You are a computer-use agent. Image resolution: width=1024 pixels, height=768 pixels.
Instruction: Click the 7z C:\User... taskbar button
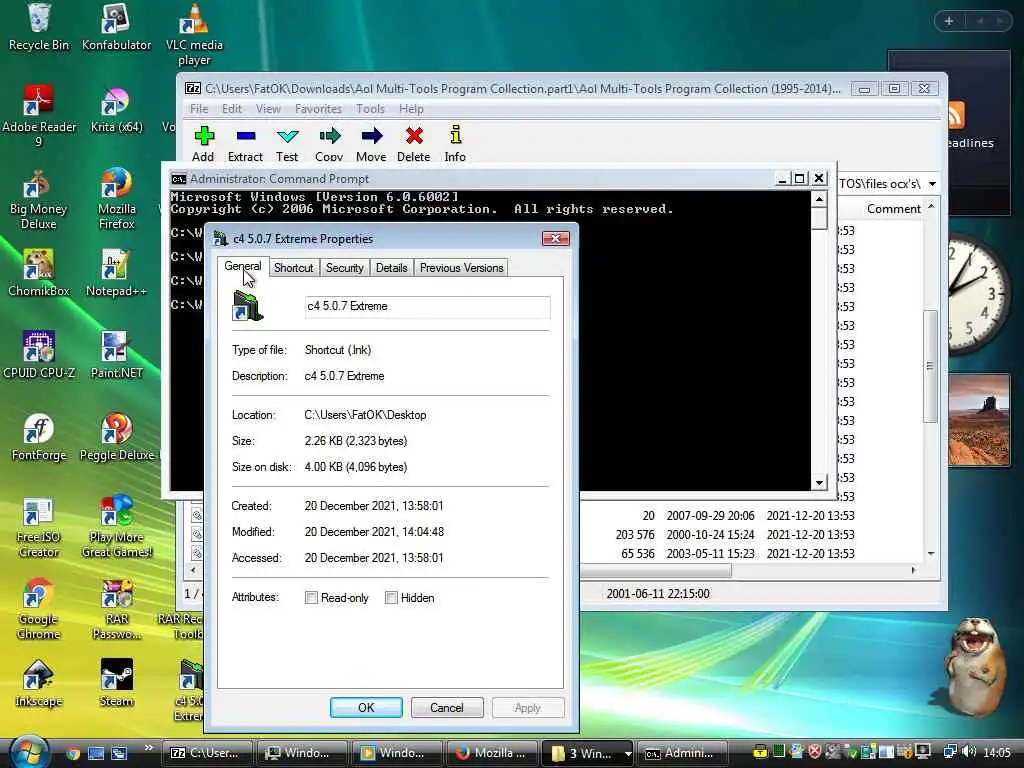[x=206, y=753]
